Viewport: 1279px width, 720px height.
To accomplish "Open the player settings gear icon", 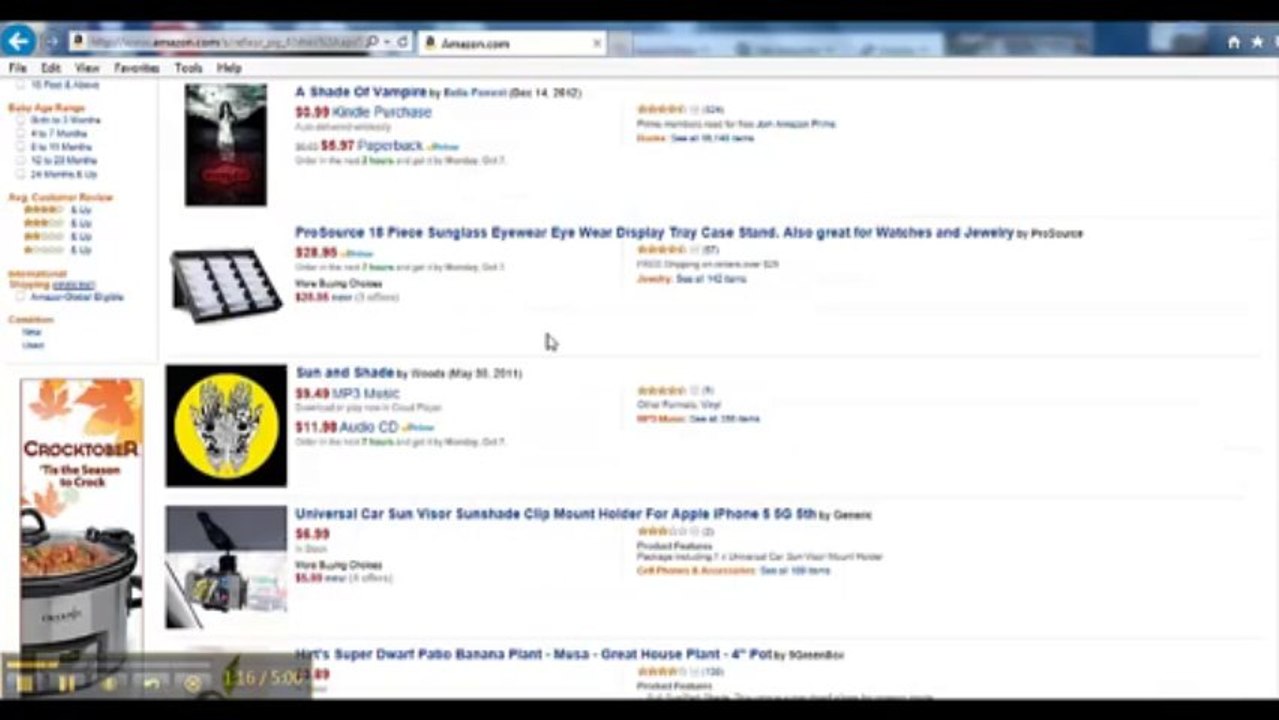I will click(x=193, y=684).
